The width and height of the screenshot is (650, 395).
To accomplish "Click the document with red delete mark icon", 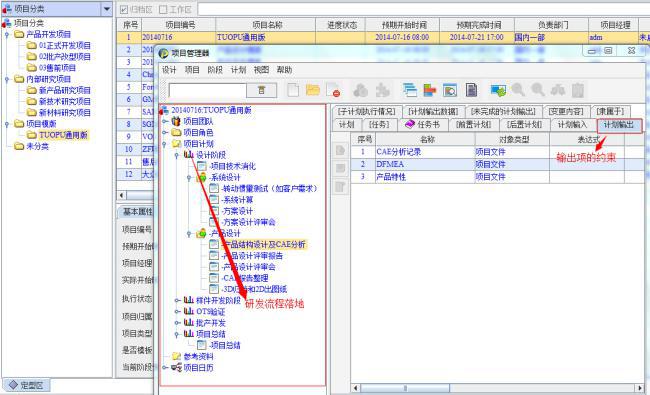I will (x=333, y=90).
